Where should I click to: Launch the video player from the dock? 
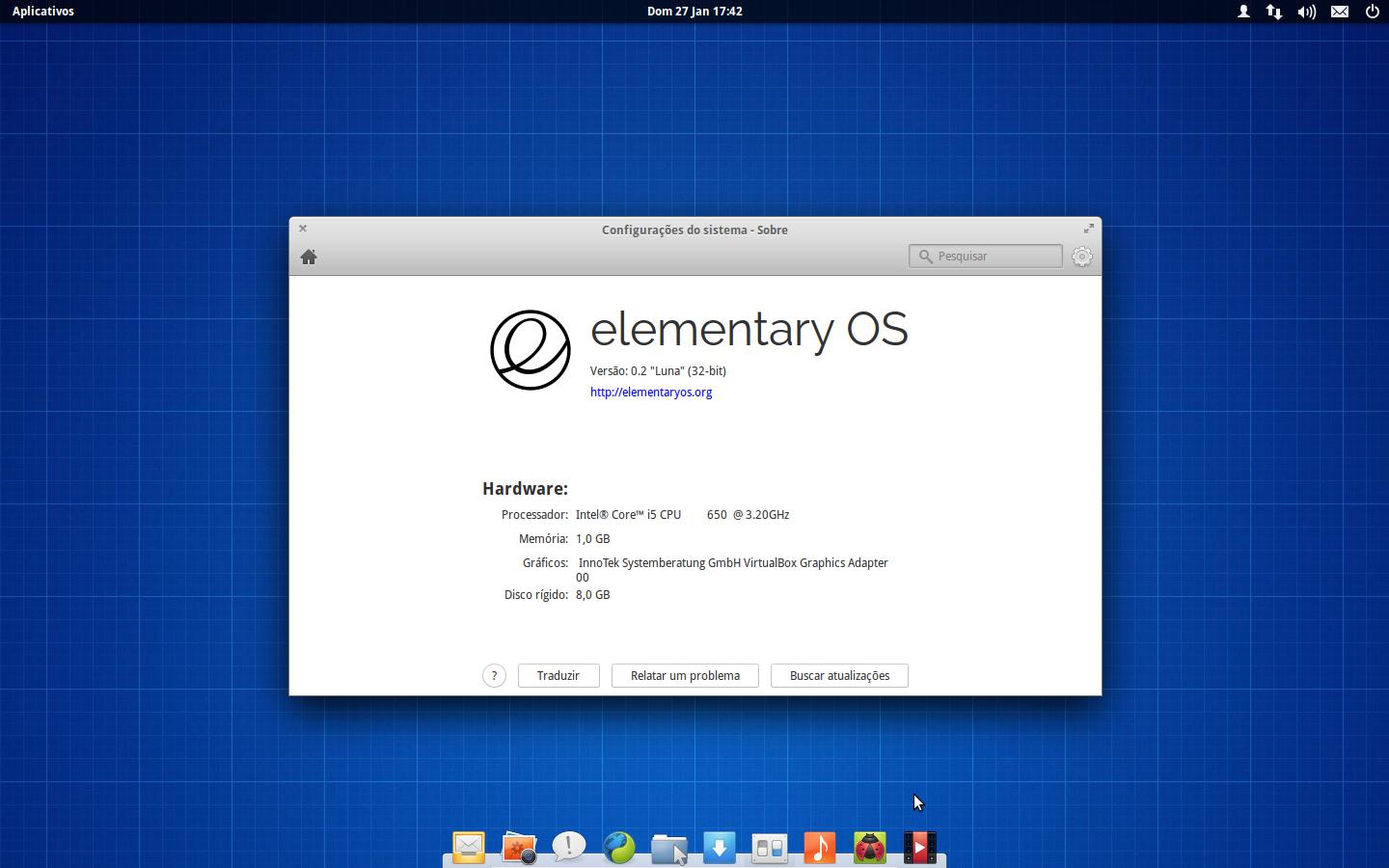point(919,847)
